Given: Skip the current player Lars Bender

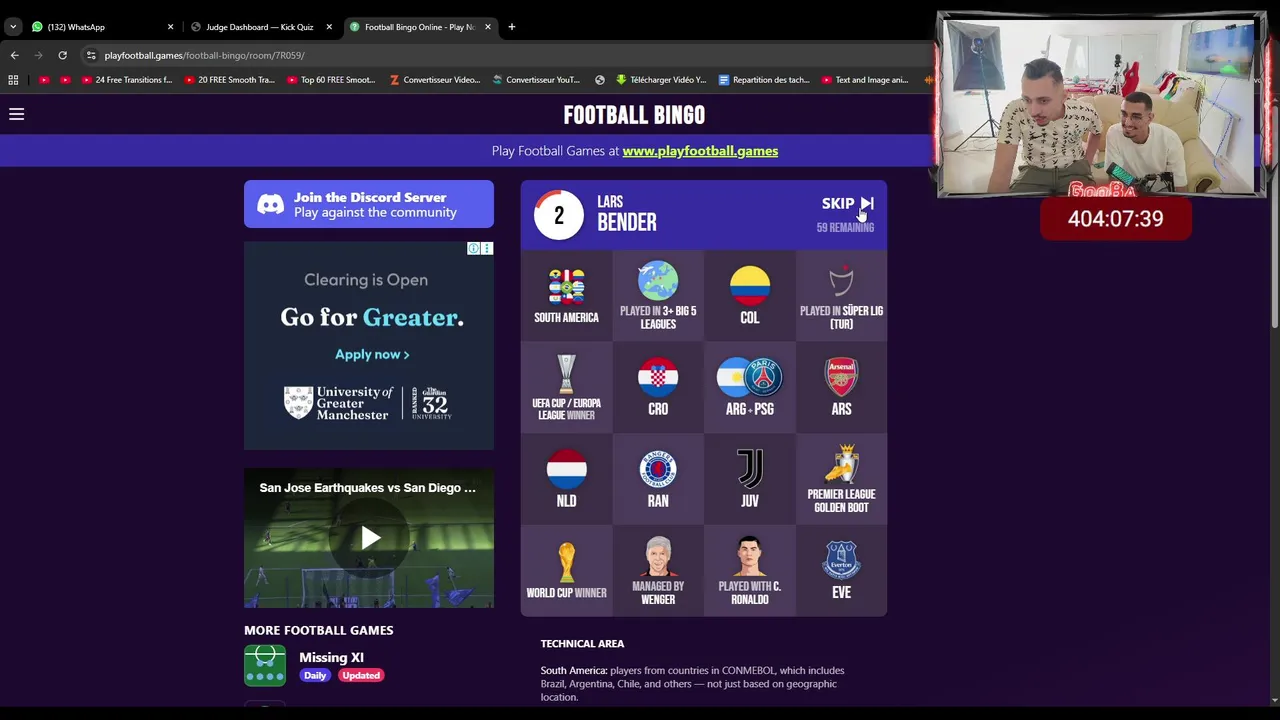Looking at the screenshot, I should [847, 203].
